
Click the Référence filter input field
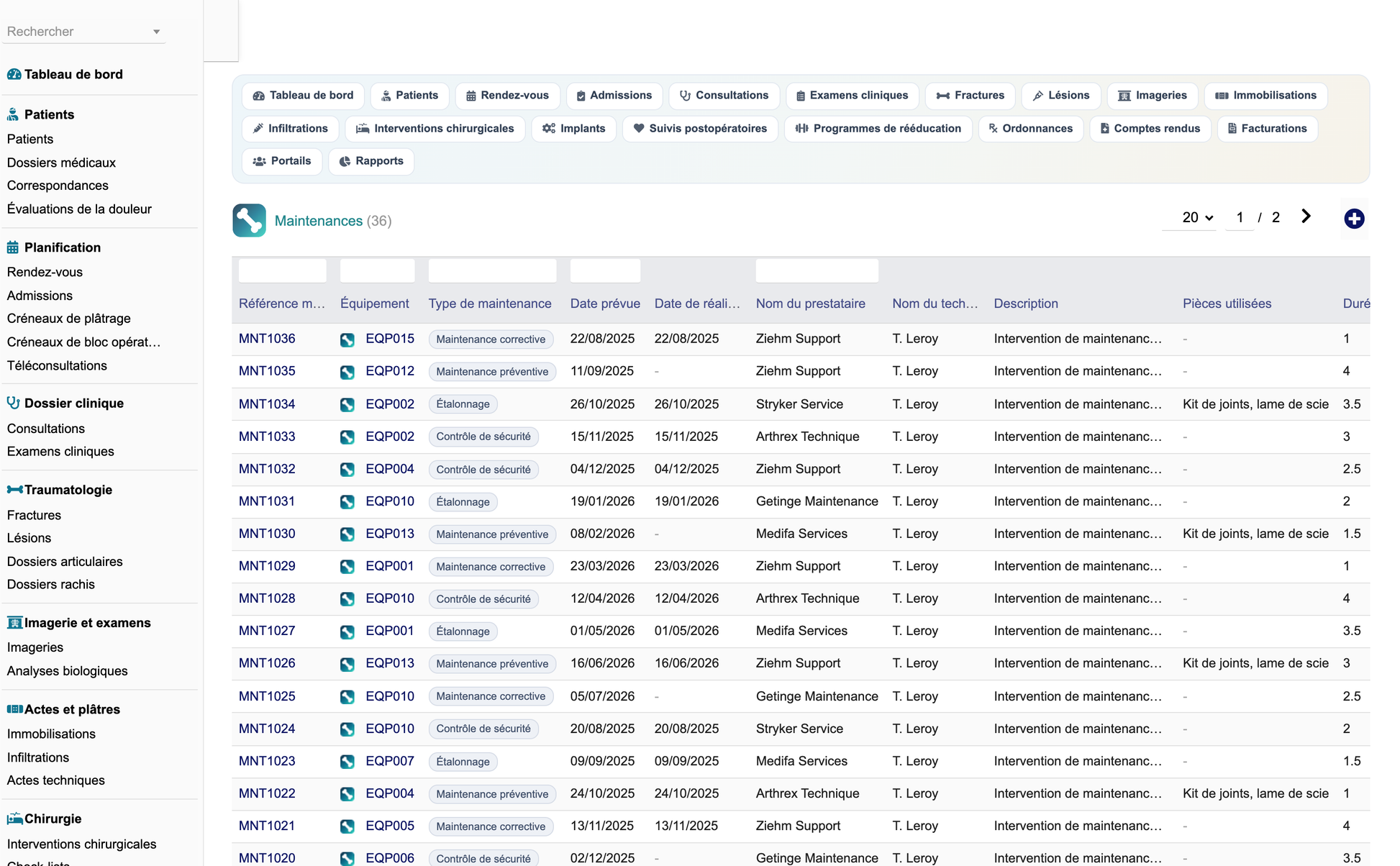click(x=282, y=270)
